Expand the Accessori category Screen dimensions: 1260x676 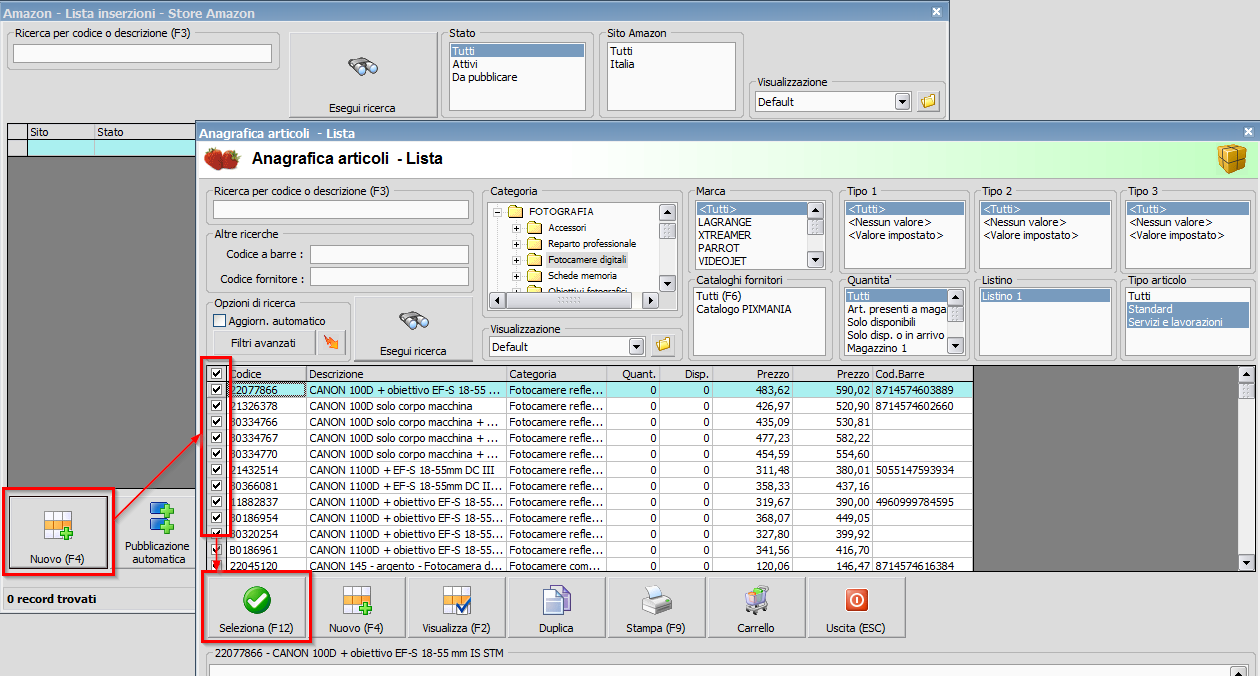517,228
